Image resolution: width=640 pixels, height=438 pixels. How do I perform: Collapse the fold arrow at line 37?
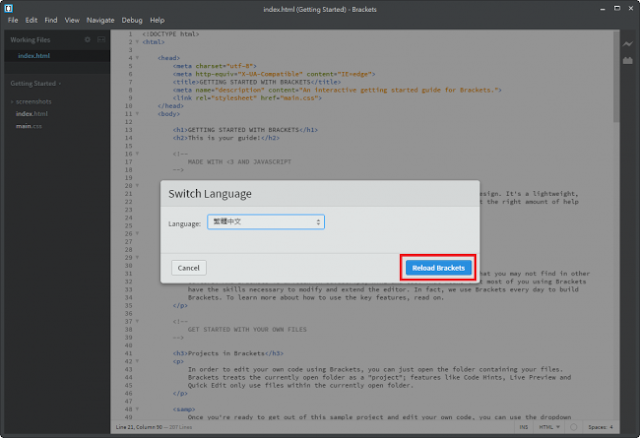[137, 321]
